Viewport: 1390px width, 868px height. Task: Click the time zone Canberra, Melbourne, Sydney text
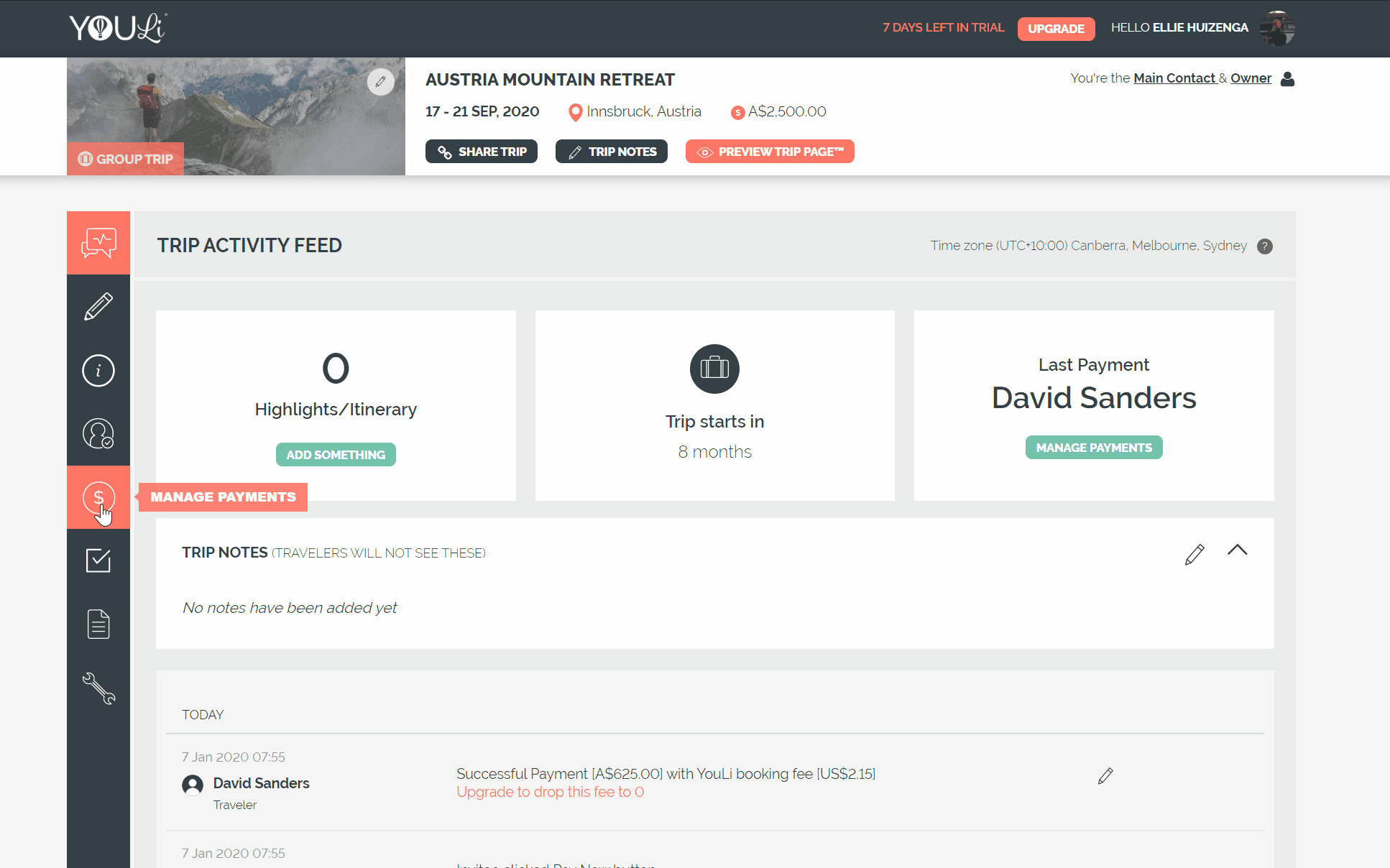[1089, 246]
